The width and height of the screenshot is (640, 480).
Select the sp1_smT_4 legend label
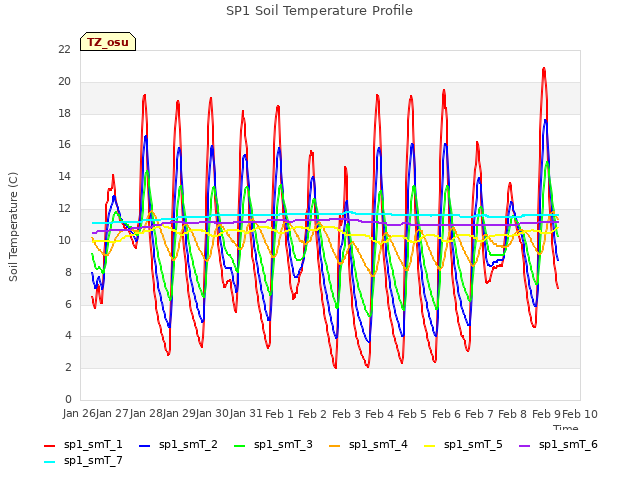pyautogui.click(x=378, y=445)
